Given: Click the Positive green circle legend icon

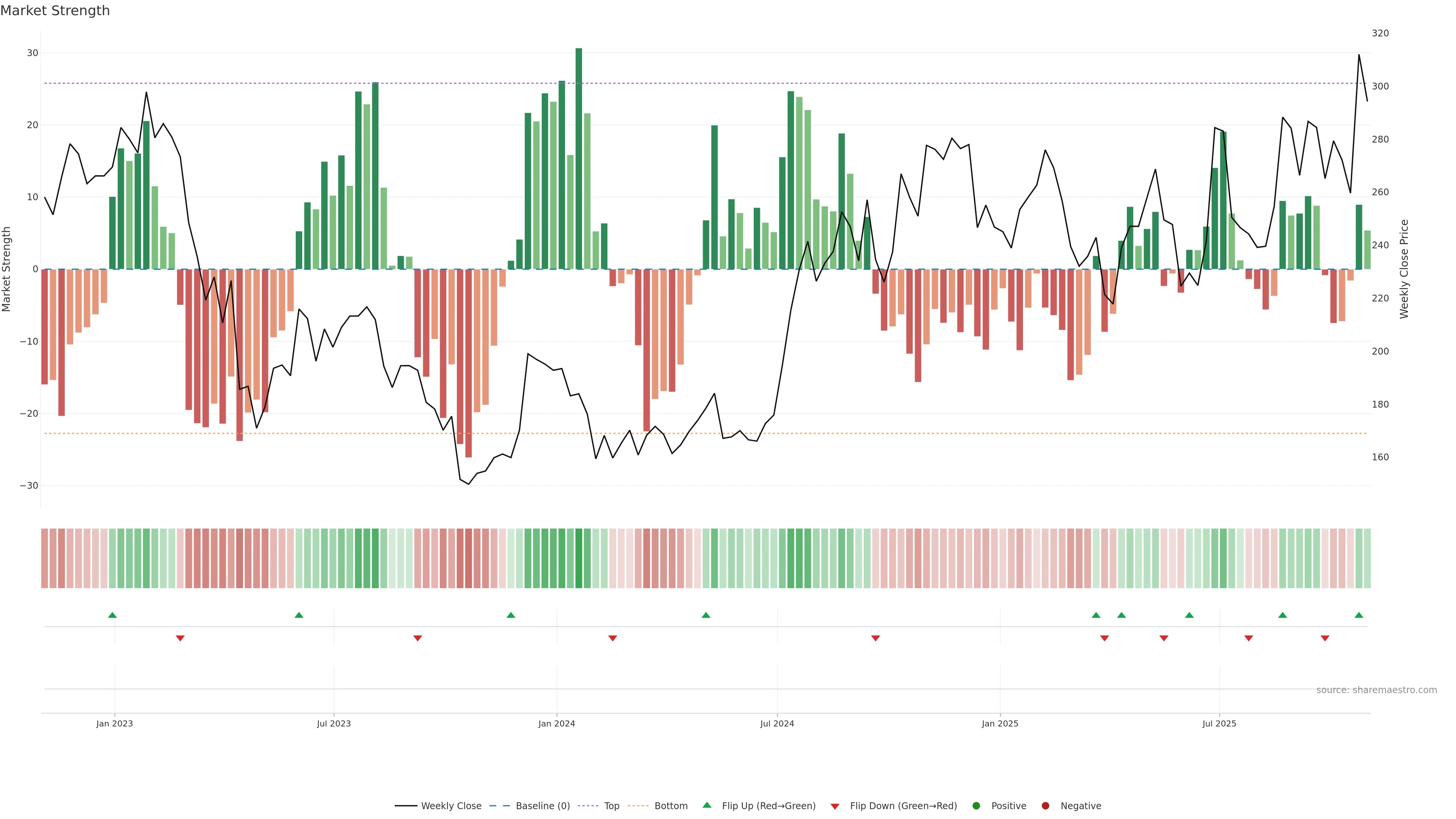Looking at the screenshot, I should [x=976, y=806].
